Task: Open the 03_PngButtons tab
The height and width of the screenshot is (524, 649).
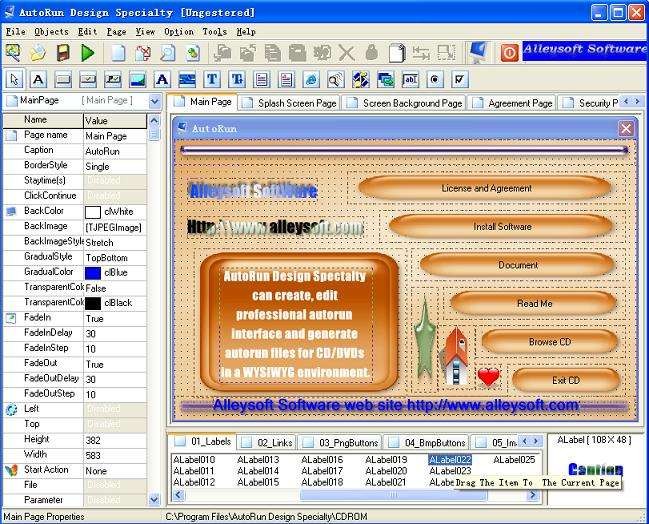Action: click(x=340, y=442)
